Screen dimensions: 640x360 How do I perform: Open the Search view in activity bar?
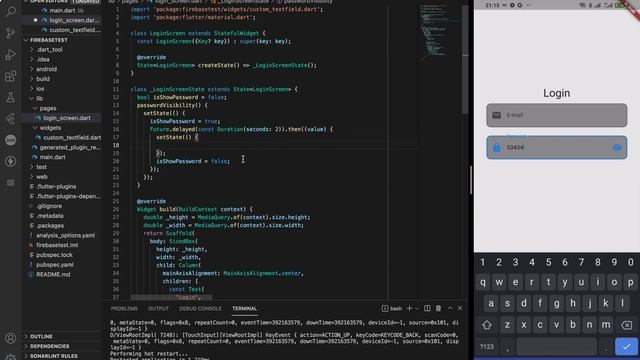tap(11, 11)
